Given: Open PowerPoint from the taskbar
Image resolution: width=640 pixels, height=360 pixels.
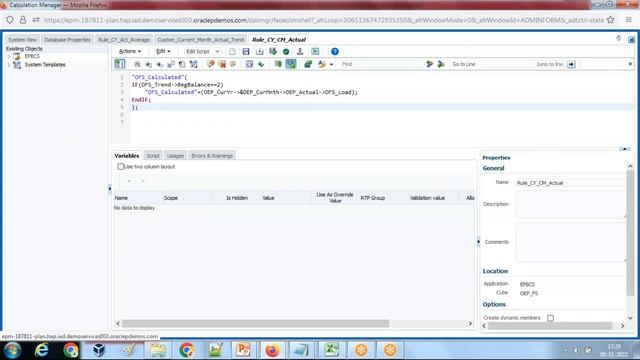Looking at the screenshot, I should pyautogui.click(x=243, y=350).
